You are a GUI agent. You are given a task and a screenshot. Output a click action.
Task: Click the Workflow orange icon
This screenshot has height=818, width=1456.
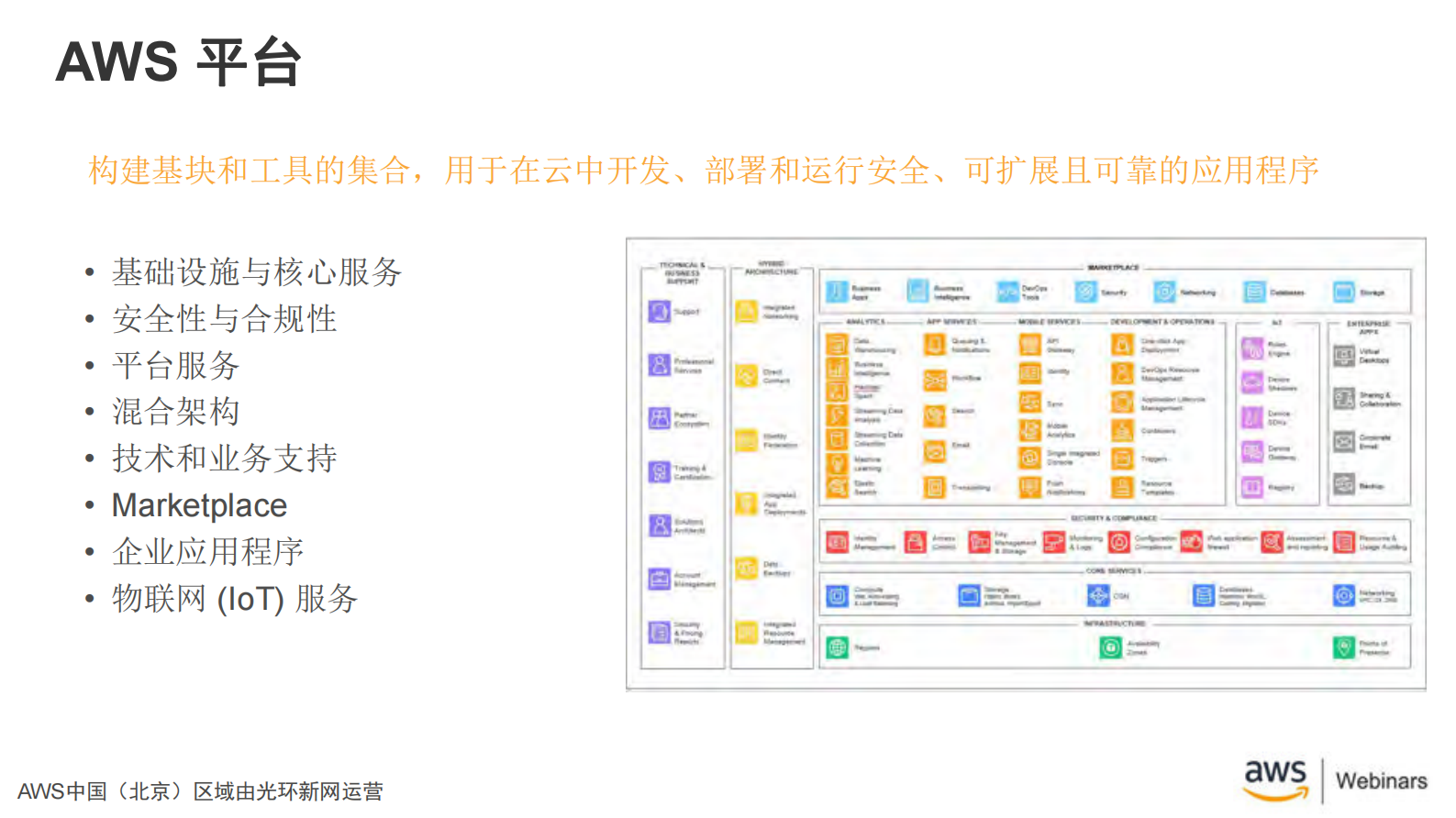coord(934,379)
